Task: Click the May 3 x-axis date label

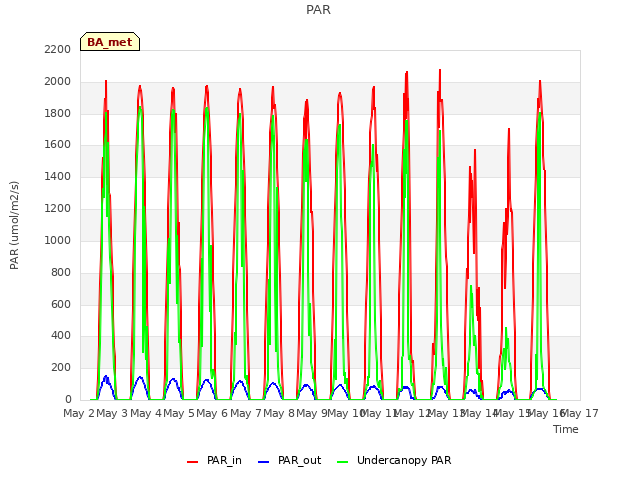Action: coord(112,413)
